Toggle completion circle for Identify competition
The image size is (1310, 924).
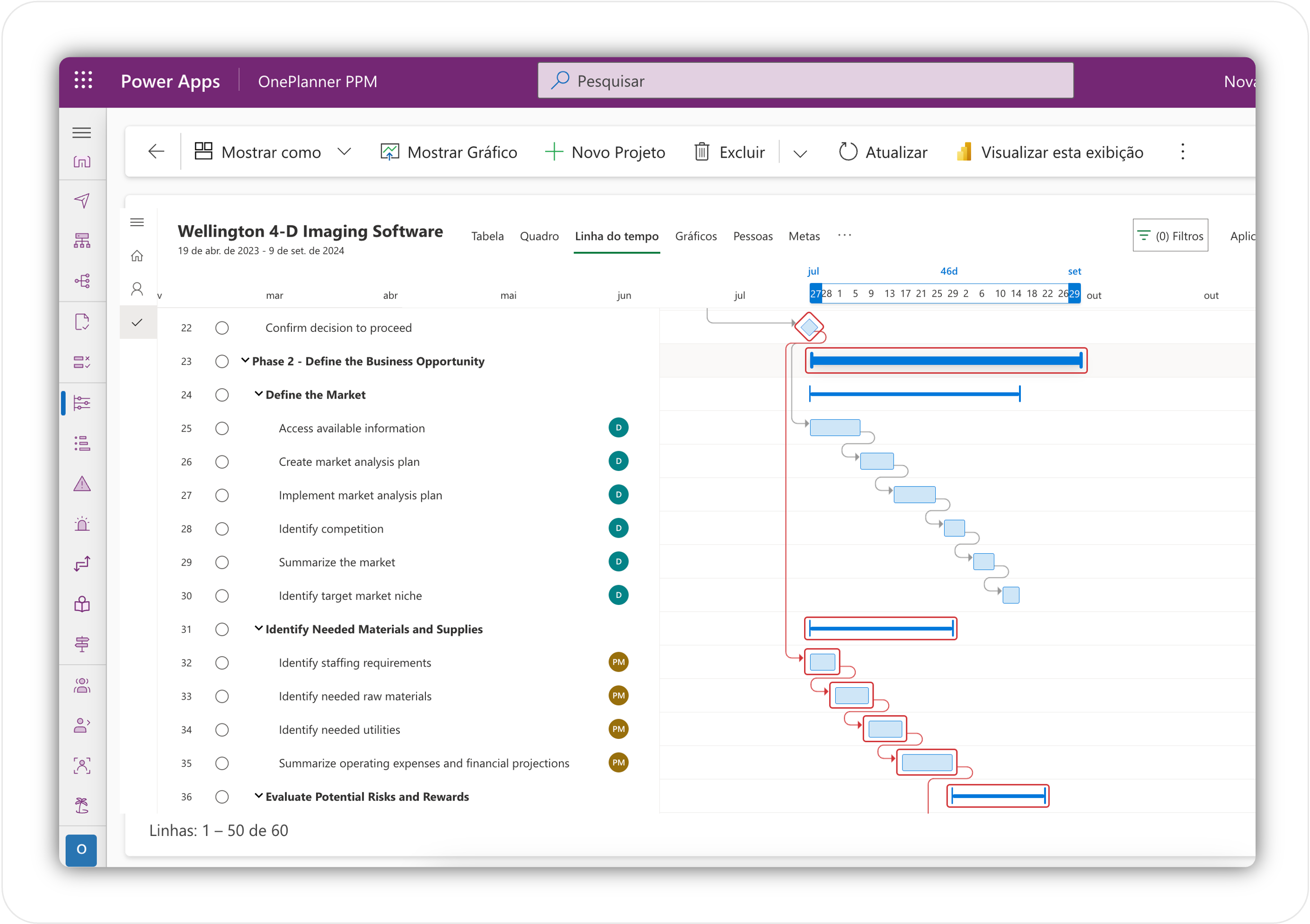[222, 528]
